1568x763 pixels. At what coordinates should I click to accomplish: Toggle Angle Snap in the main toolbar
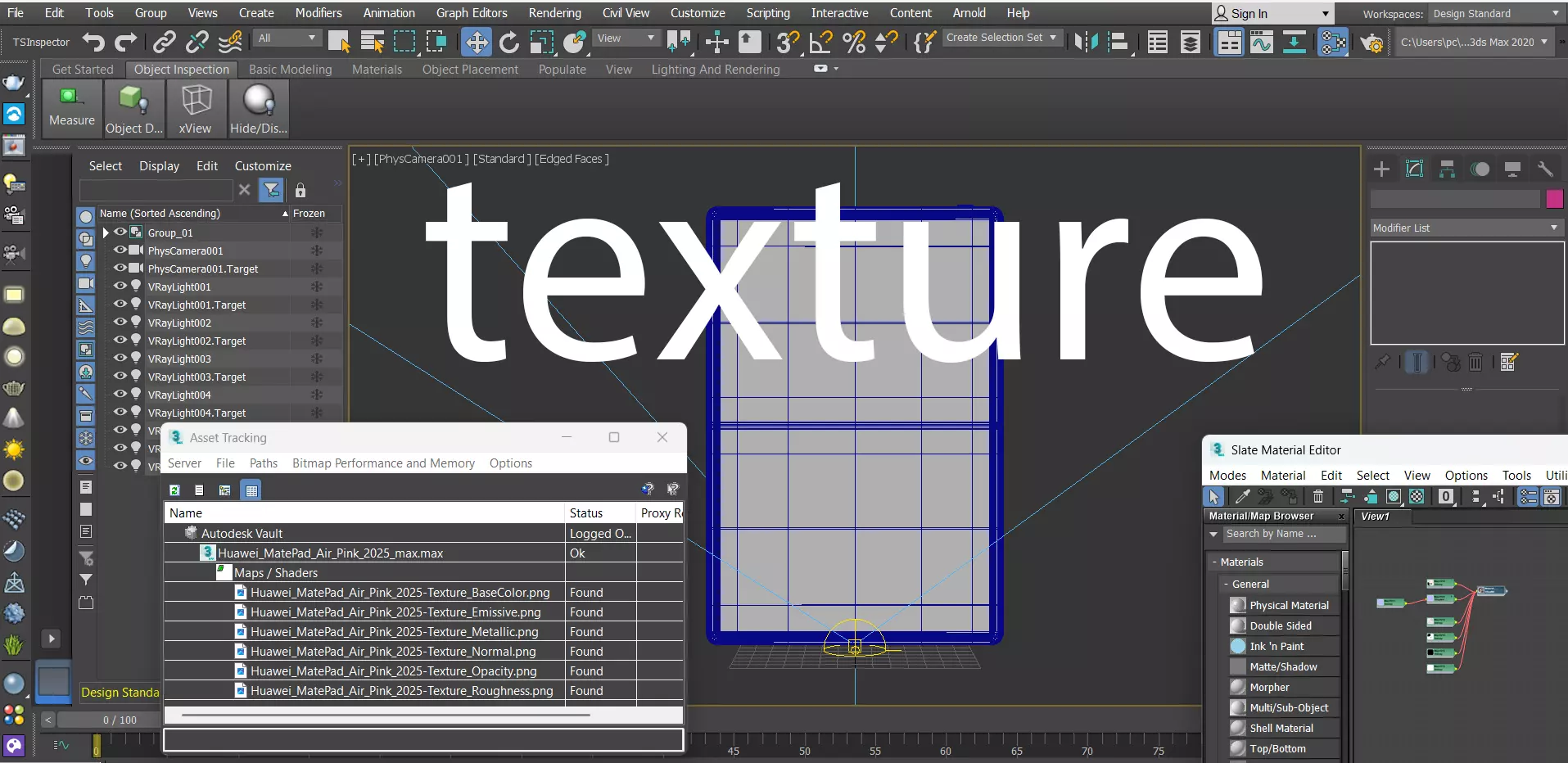820,42
